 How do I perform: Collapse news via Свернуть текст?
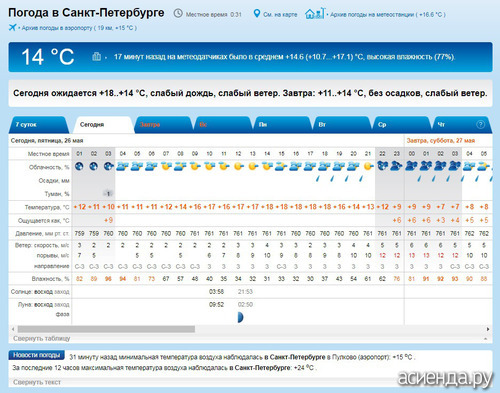pyautogui.click(x=37, y=382)
